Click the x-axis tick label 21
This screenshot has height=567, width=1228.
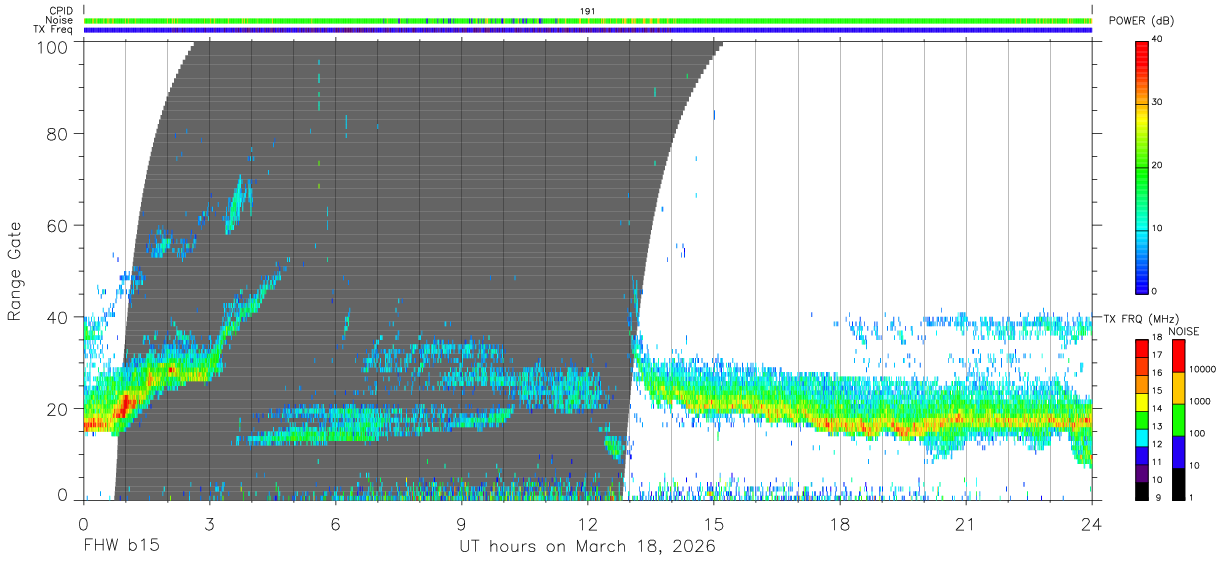[966, 524]
